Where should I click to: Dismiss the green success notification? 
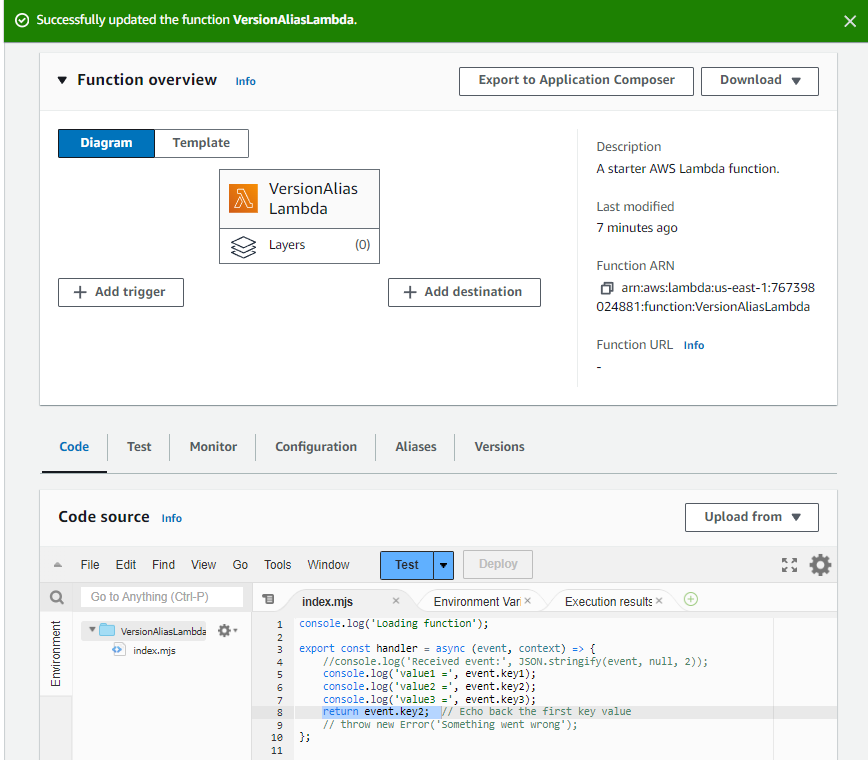pos(849,19)
